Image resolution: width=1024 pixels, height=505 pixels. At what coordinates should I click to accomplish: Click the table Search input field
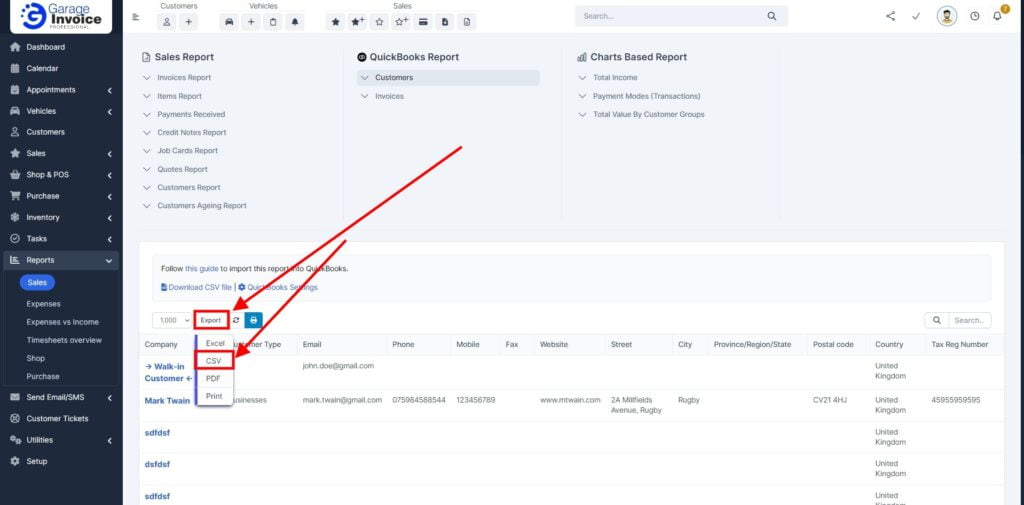969,320
